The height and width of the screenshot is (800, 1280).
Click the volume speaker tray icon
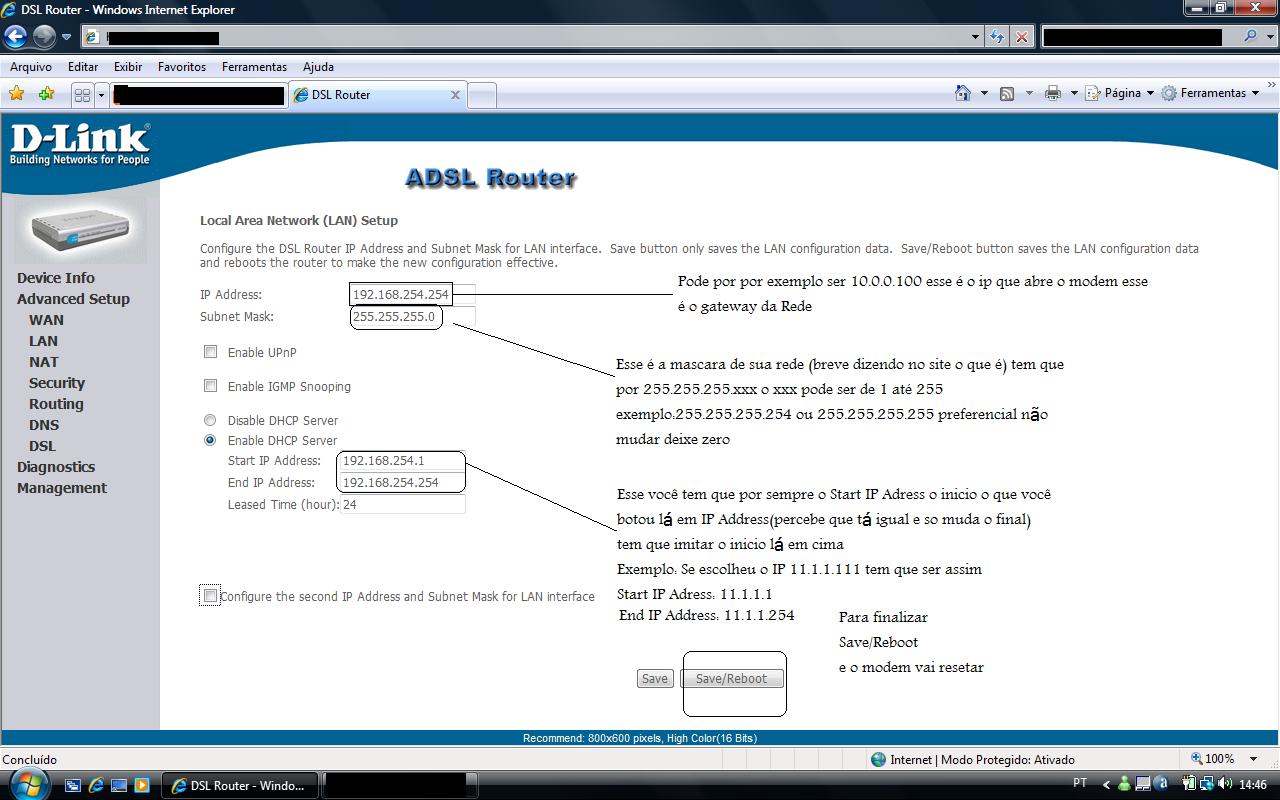point(1226,784)
